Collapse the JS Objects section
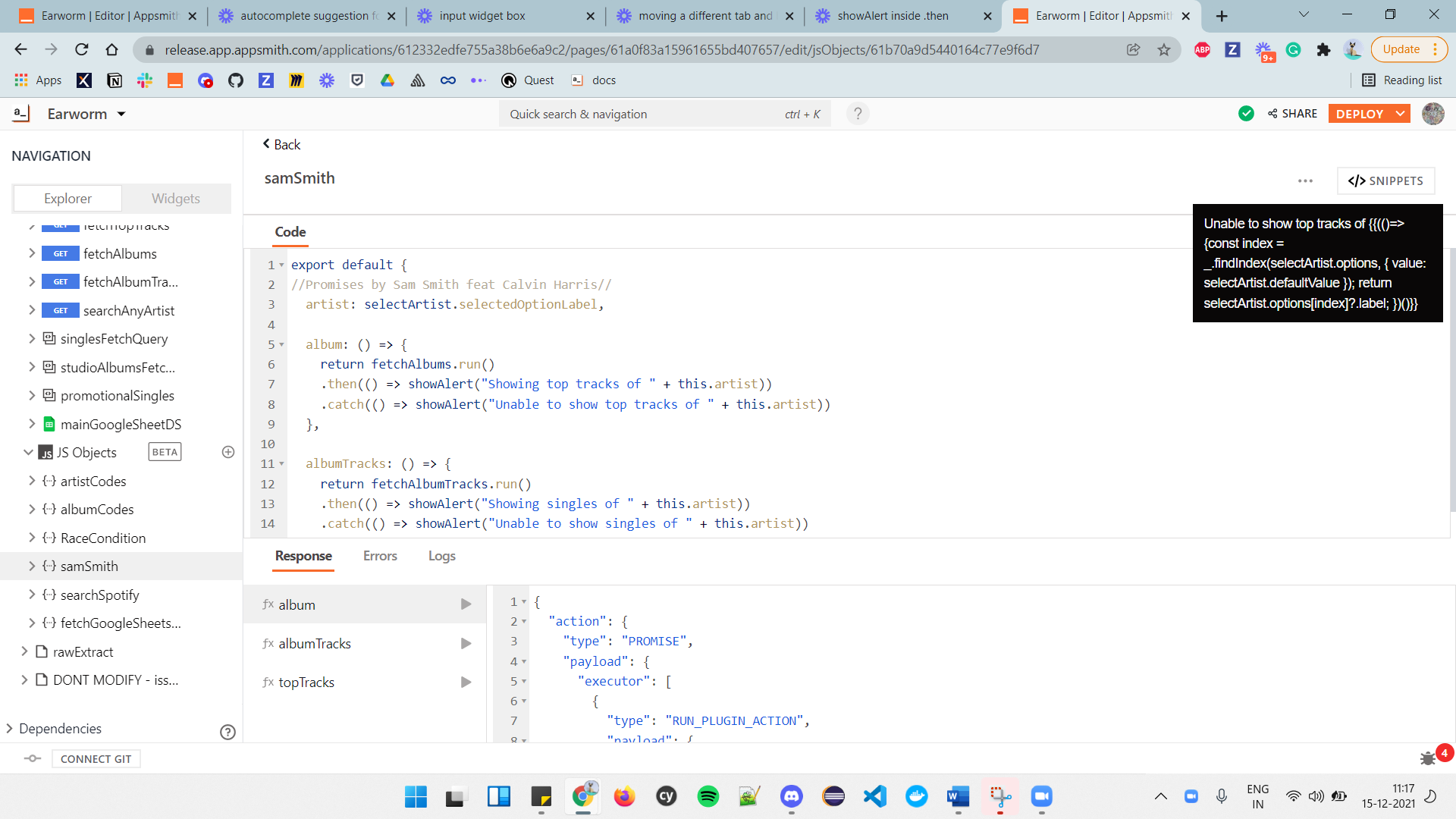1456x819 pixels. click(x=28, y=452)
